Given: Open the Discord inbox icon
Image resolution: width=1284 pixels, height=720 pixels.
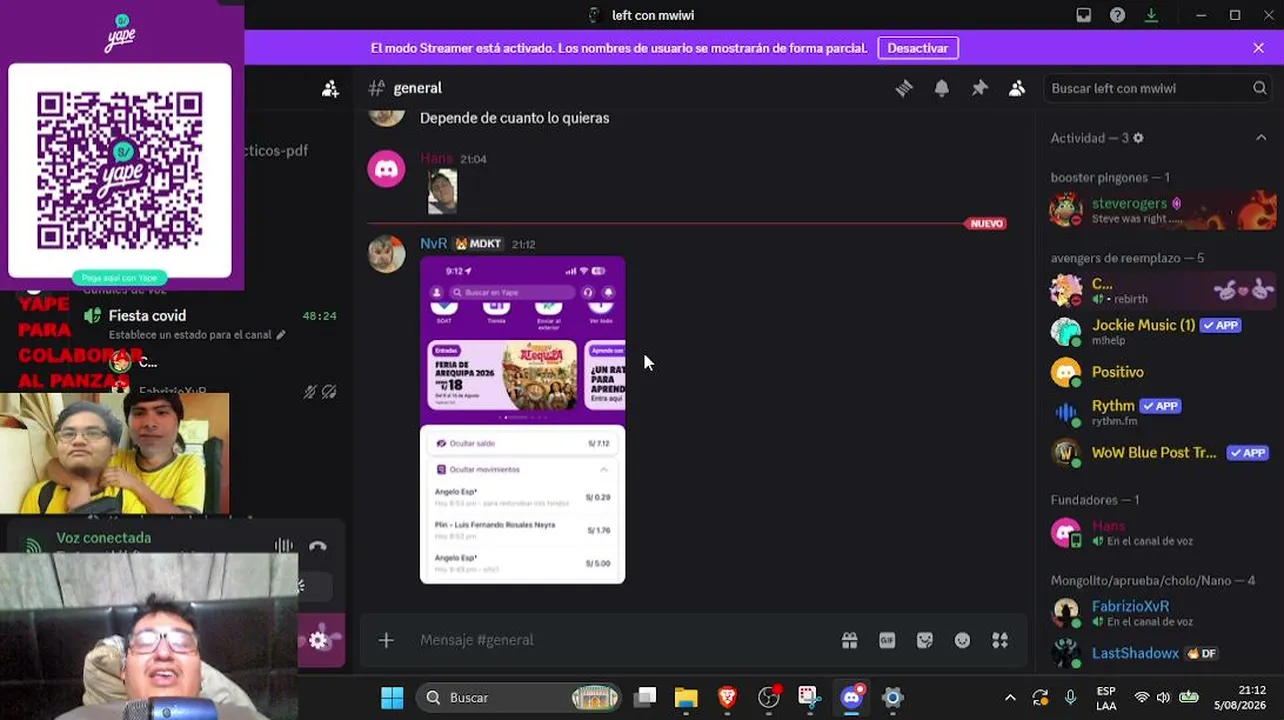Looking at the screenshot, I should (1084, 15).
